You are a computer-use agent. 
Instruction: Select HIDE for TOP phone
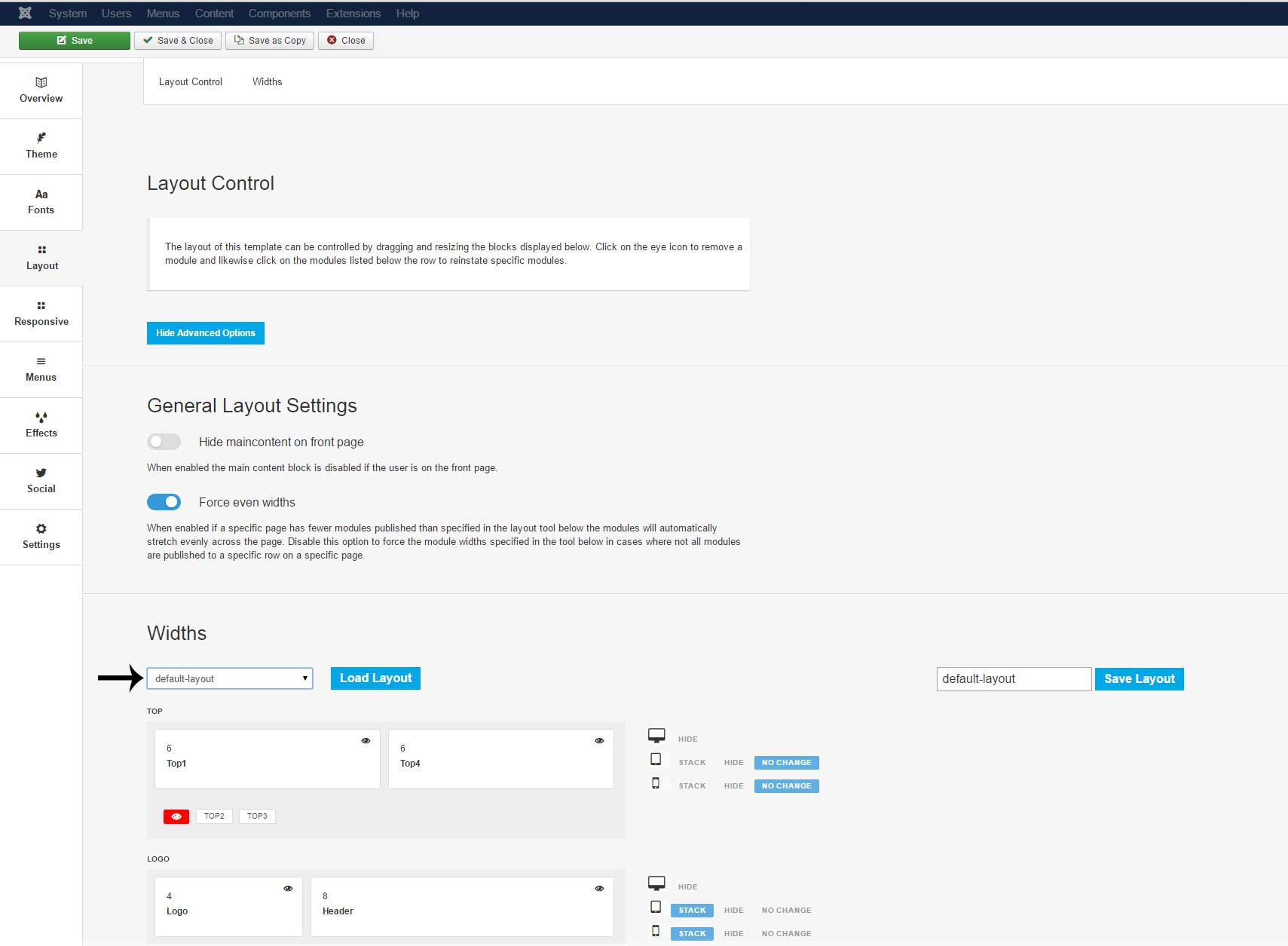pos(733,786)
